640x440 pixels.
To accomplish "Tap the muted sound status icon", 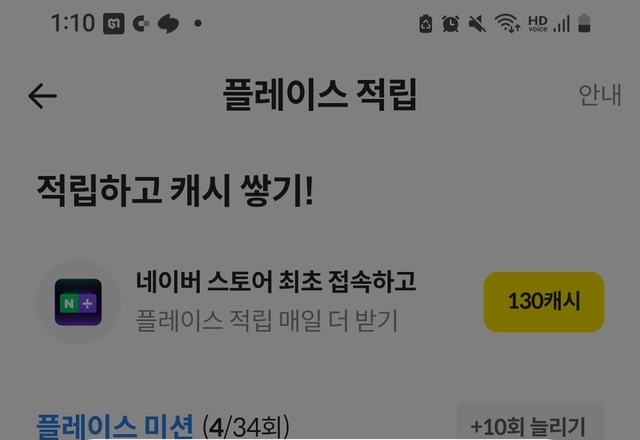I will point(477,24).
